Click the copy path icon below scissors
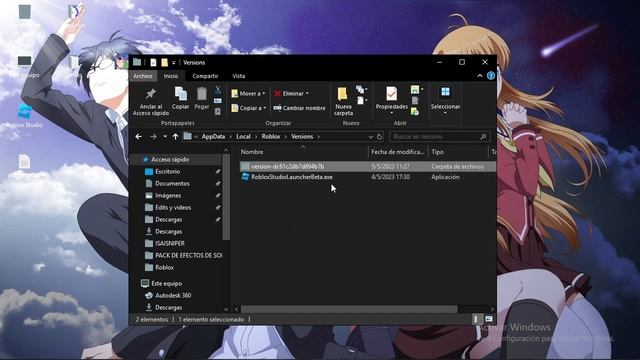This screenshot has height=360, width=640. point(218,100)
